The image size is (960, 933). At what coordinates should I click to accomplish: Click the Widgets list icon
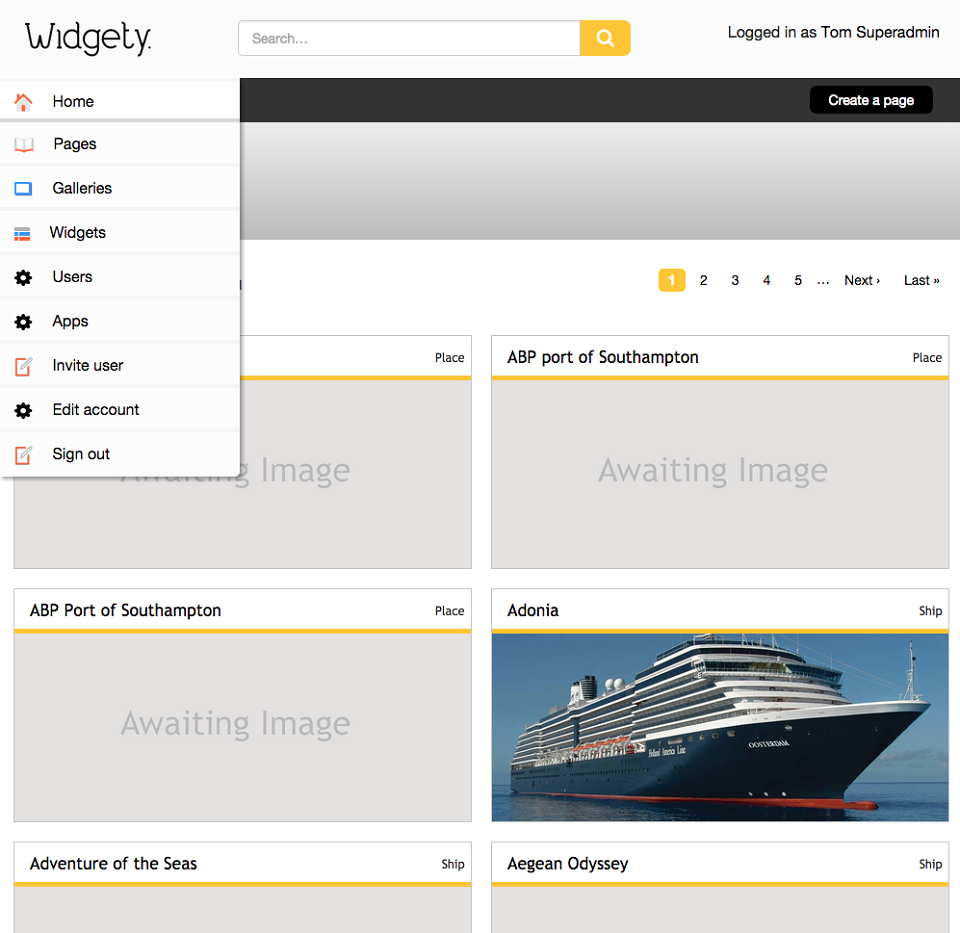(22, 233)
